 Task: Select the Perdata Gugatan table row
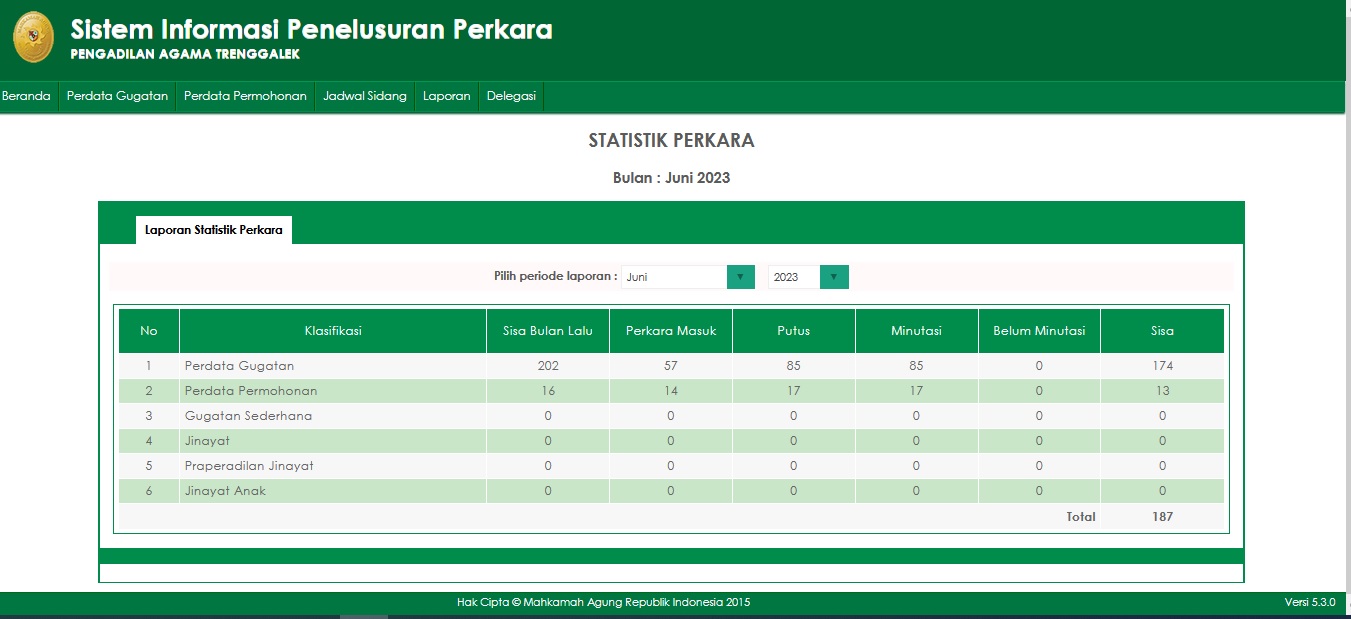(x=239, y=366)
